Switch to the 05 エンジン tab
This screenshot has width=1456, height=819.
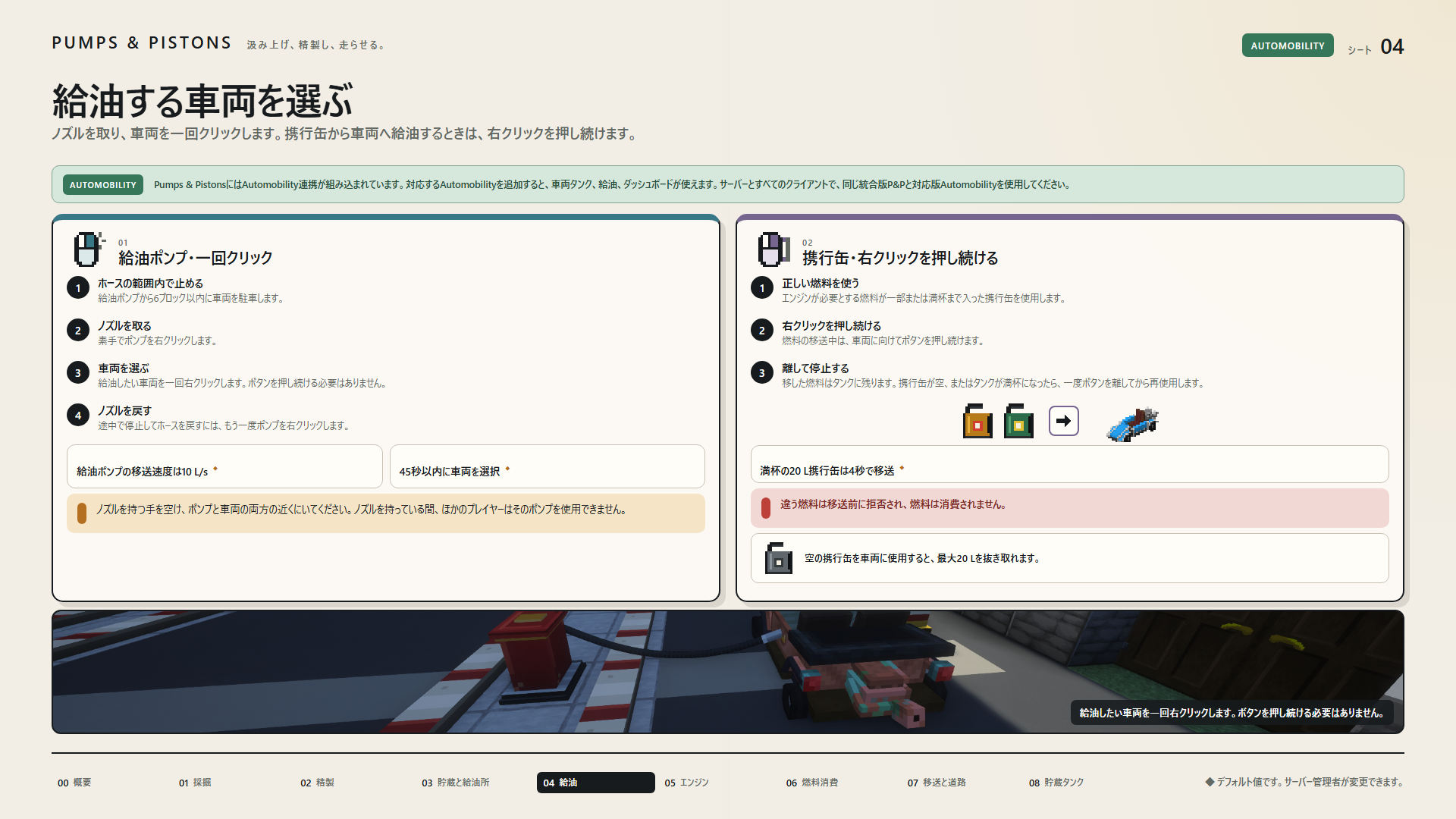pyautogui.click(x=686, y=783)
